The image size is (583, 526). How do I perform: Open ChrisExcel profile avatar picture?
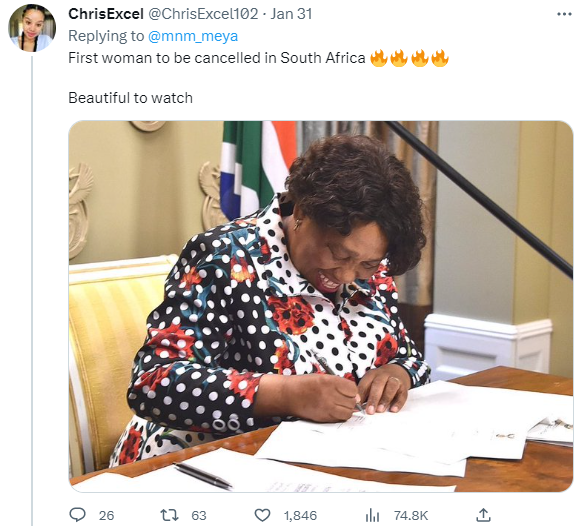point(32,28)
